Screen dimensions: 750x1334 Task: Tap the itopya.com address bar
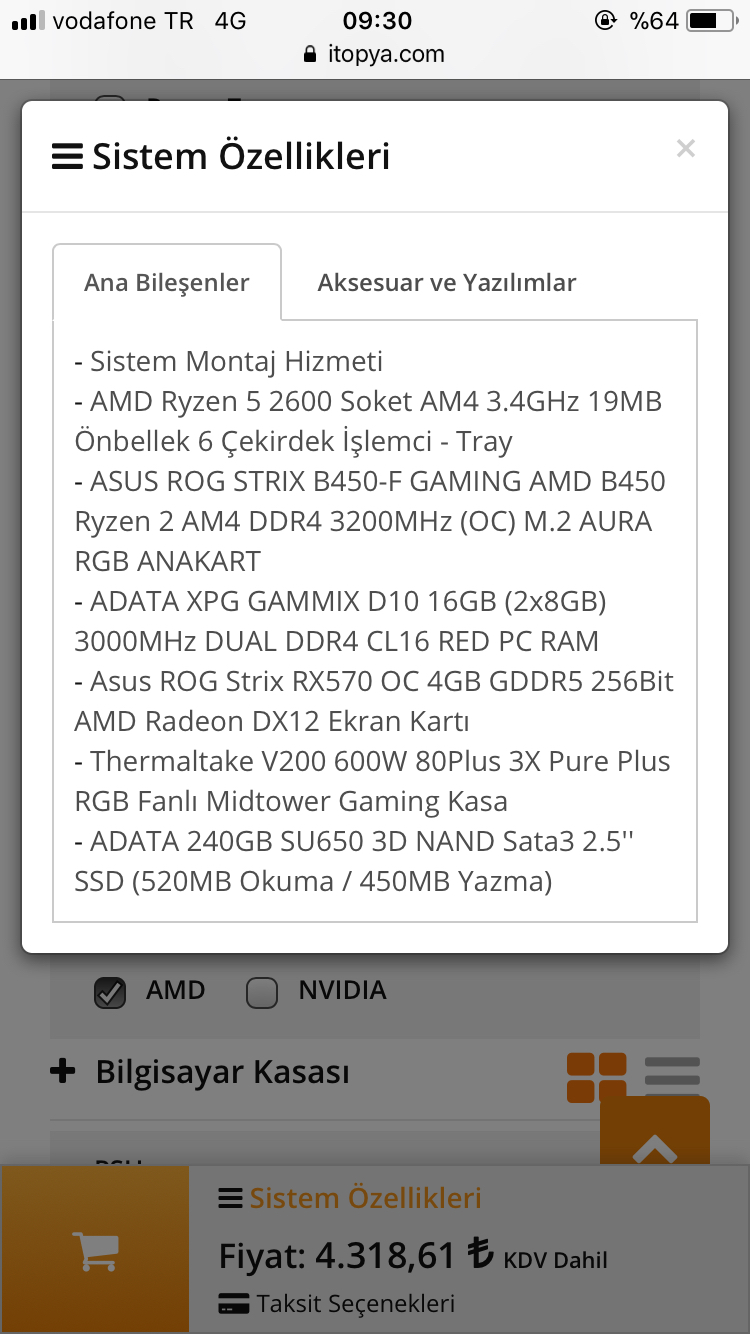coord(375,55)
